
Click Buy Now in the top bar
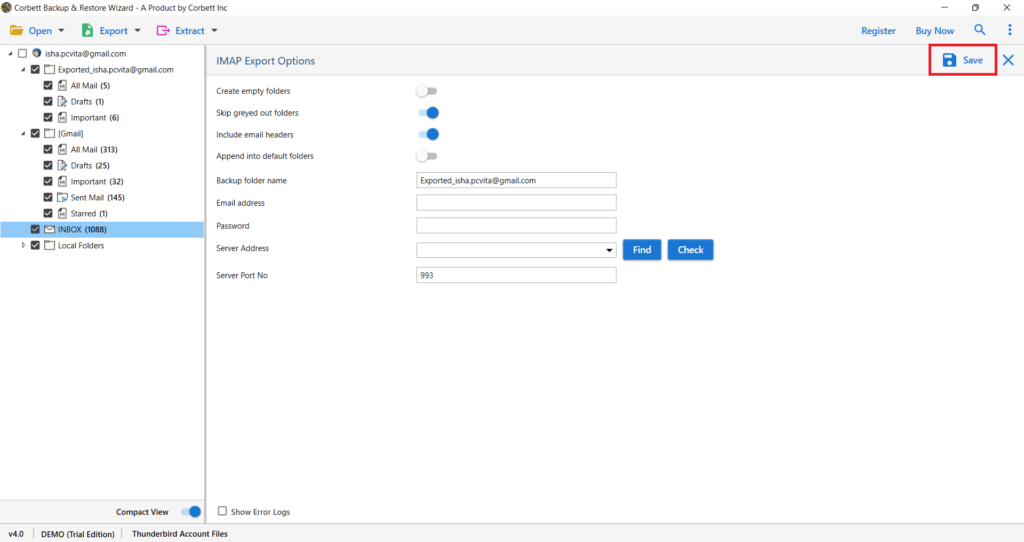(x=935, y=31)
